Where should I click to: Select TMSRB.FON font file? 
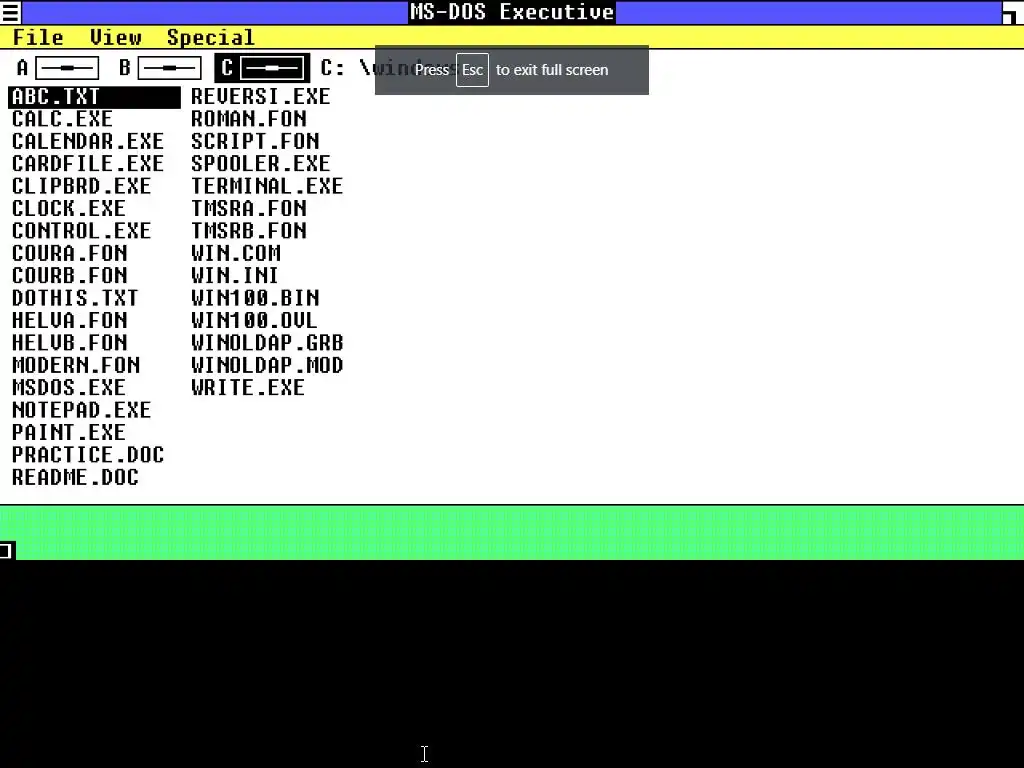[249, 231]
